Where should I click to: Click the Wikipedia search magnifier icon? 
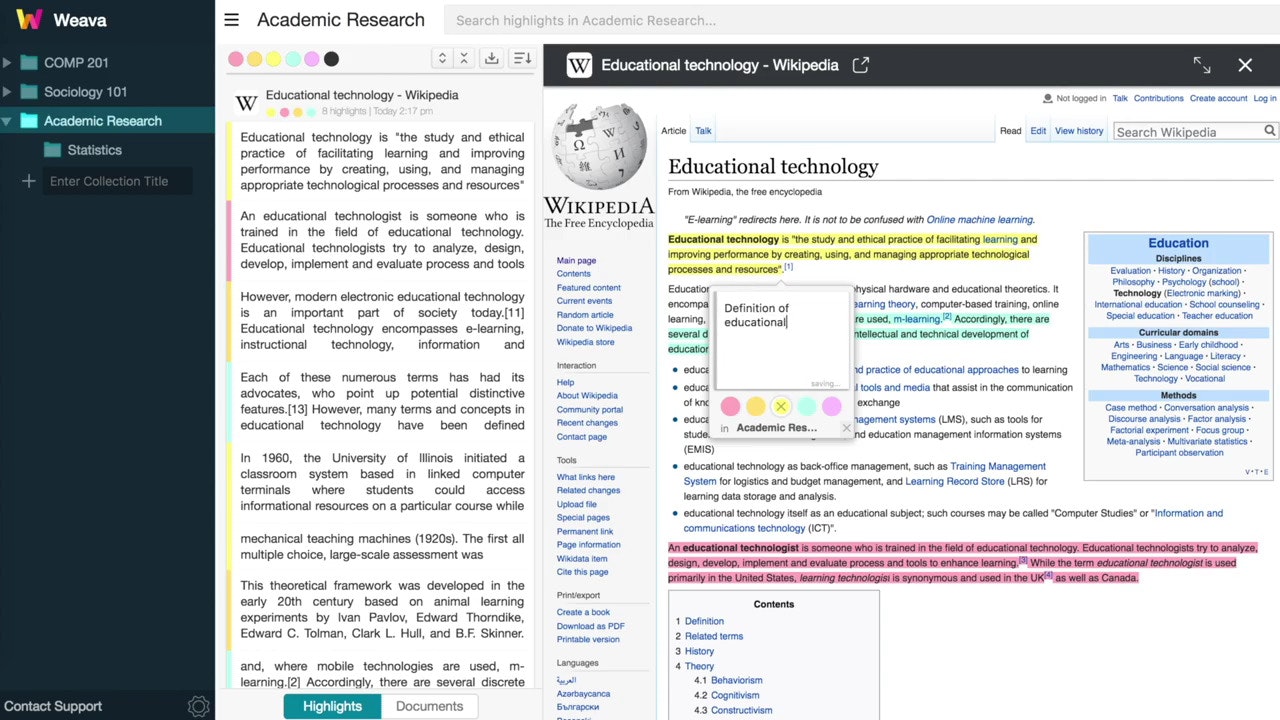[x=1270, y=131]
